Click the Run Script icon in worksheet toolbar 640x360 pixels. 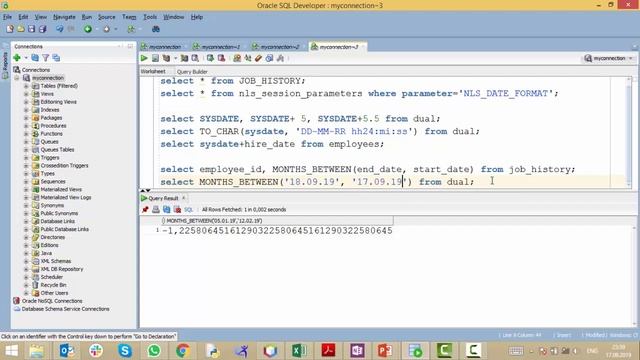[155, 58]
